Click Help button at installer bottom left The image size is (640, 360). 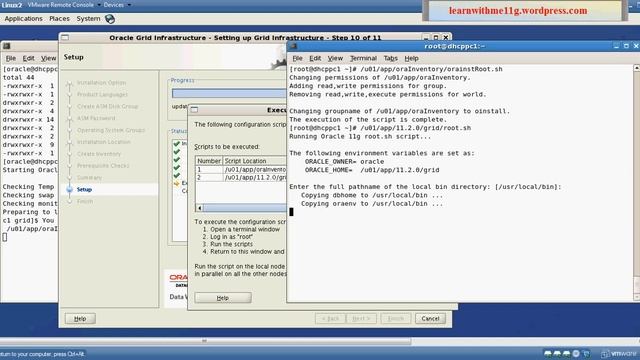click(x=80, y=318)
